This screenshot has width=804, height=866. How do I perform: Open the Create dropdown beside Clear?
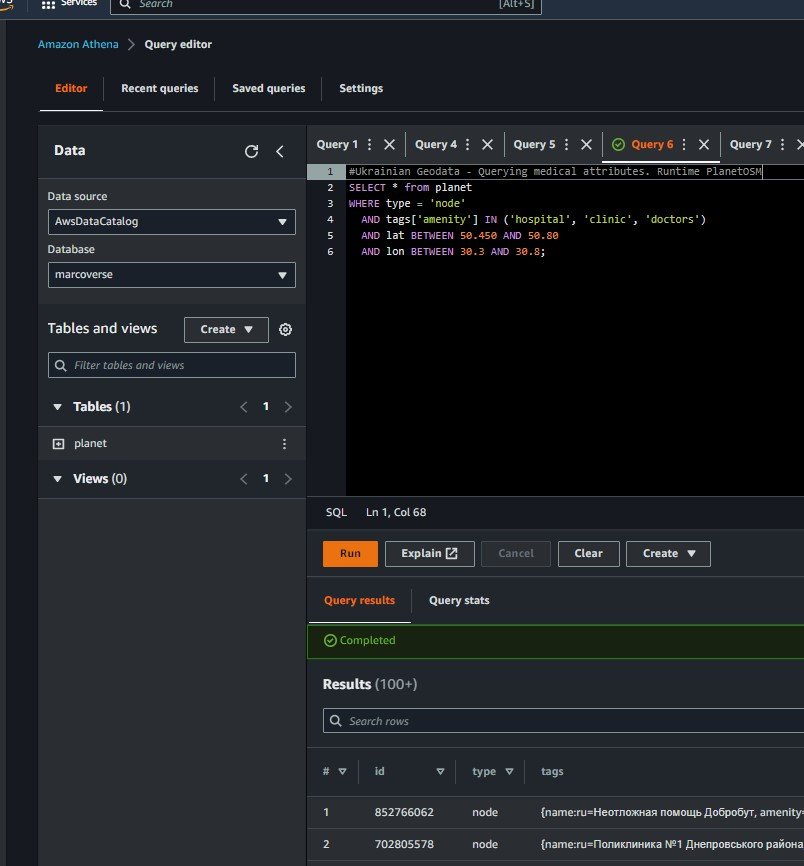coord(668,554)
